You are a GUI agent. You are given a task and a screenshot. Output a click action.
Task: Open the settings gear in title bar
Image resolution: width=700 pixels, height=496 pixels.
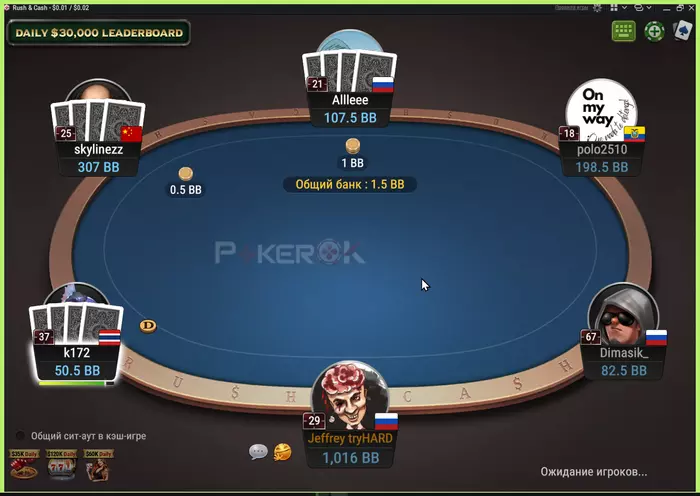click(x=597, y=8)
